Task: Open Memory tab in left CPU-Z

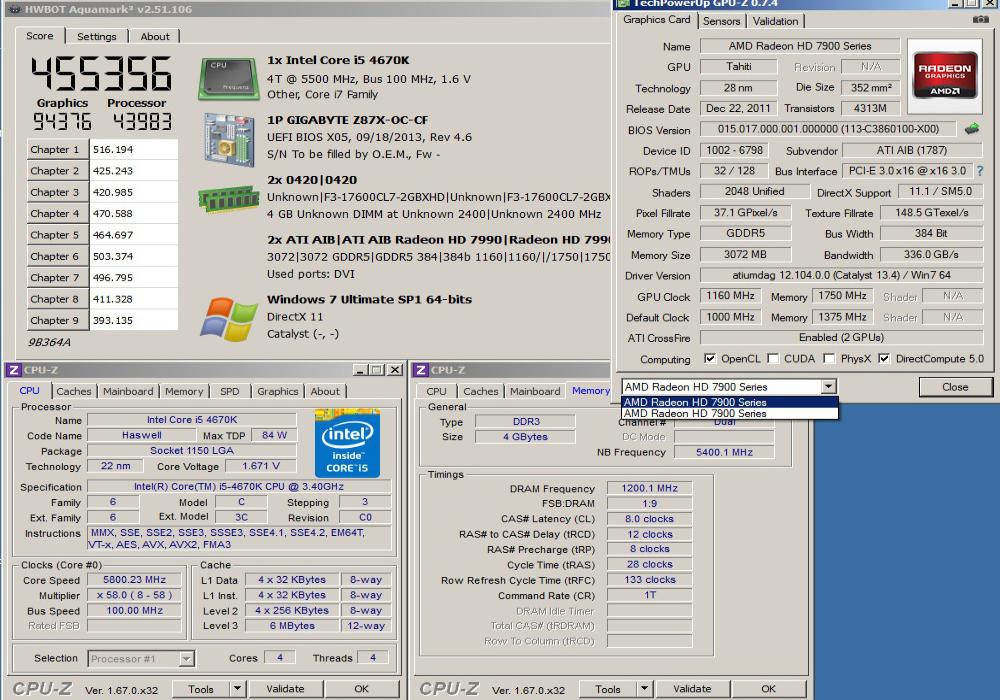Action: 184,391
